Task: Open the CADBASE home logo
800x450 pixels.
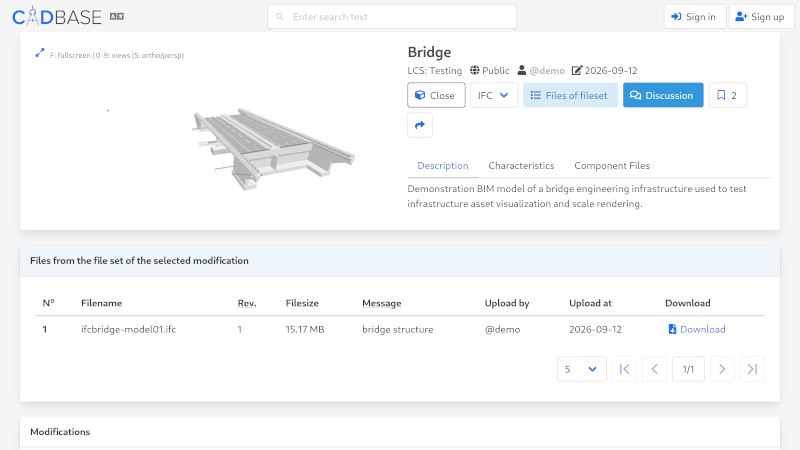Action: coord(57,17)
